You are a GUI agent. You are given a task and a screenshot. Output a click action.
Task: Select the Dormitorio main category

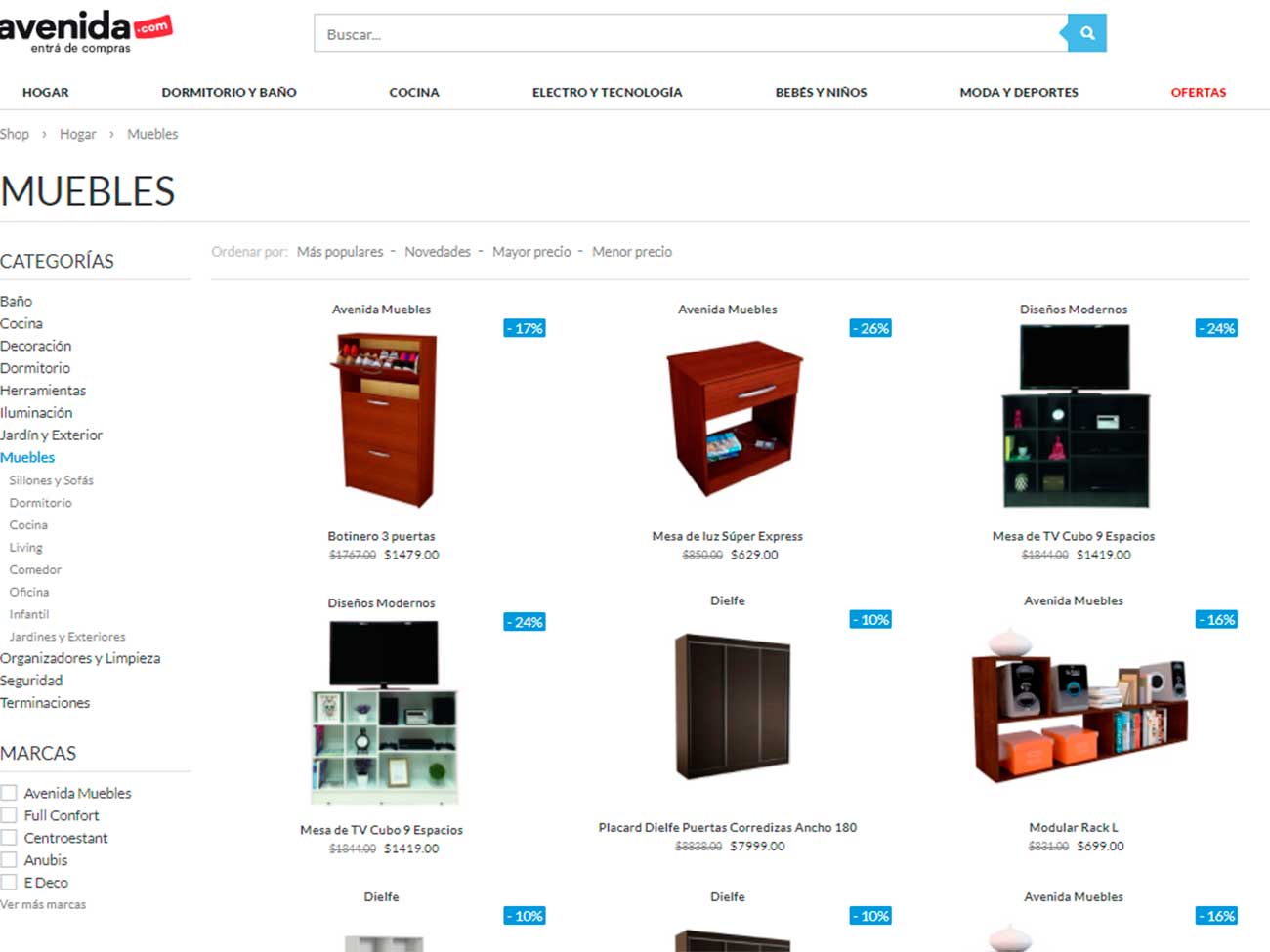35,368
